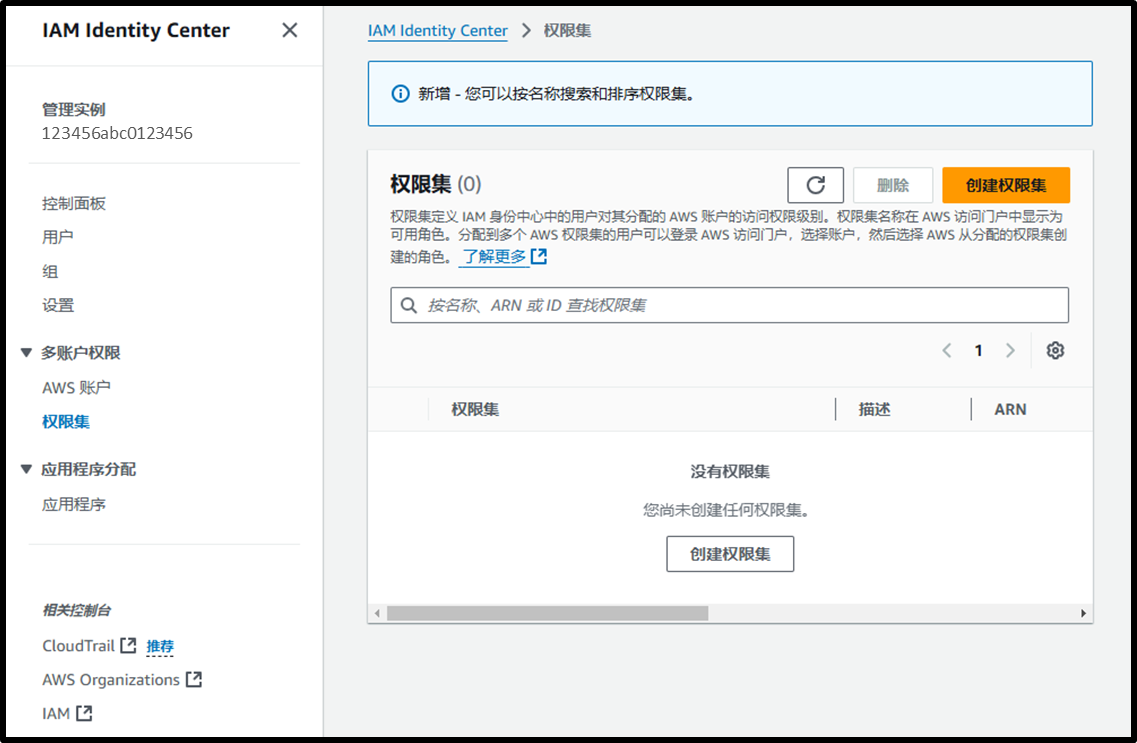Click external link icon next to IAM
Screen dimensions: 1137x743
84,713
